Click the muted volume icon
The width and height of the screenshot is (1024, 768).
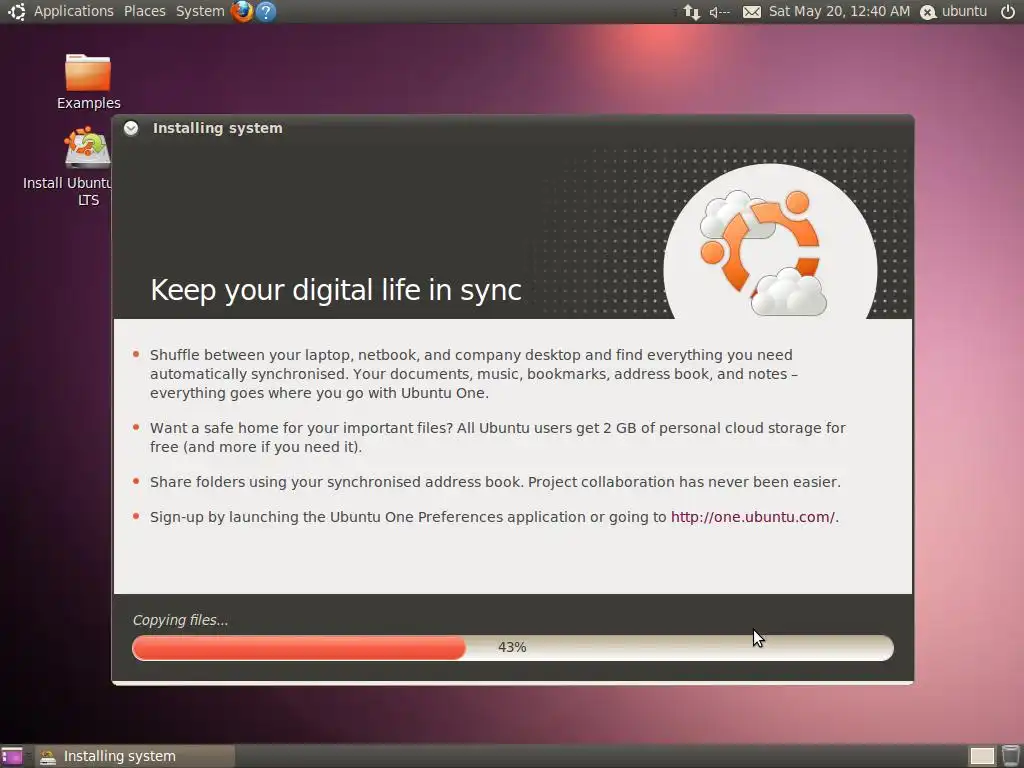pos(720,12)
